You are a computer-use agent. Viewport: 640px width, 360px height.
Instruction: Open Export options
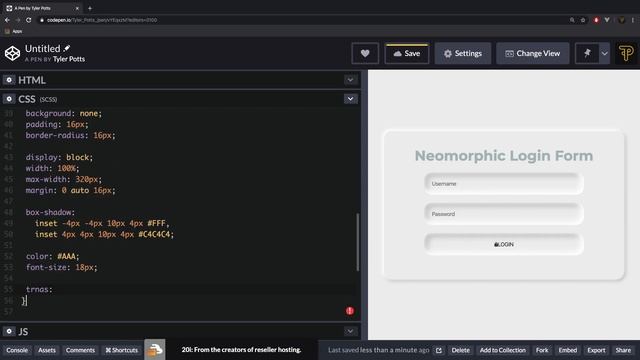tap(596, 350)
